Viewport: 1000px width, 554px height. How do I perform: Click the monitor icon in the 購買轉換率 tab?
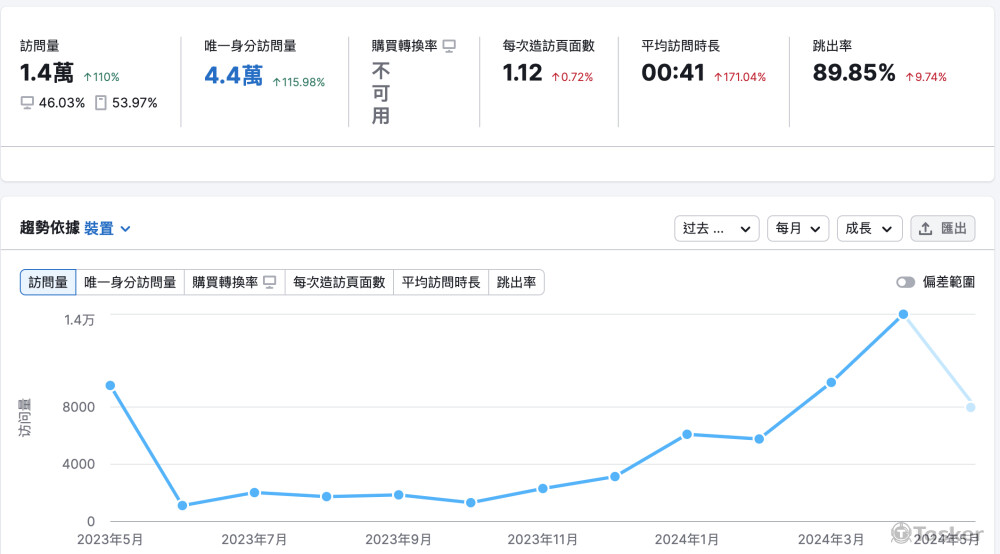pos(269,283)
